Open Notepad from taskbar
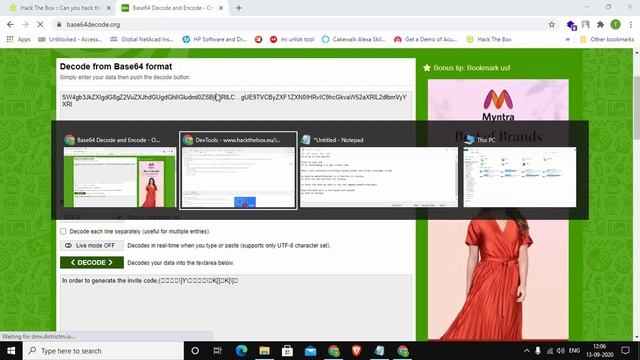The width and height of the screenshot is (640, 360). [379, 351]
